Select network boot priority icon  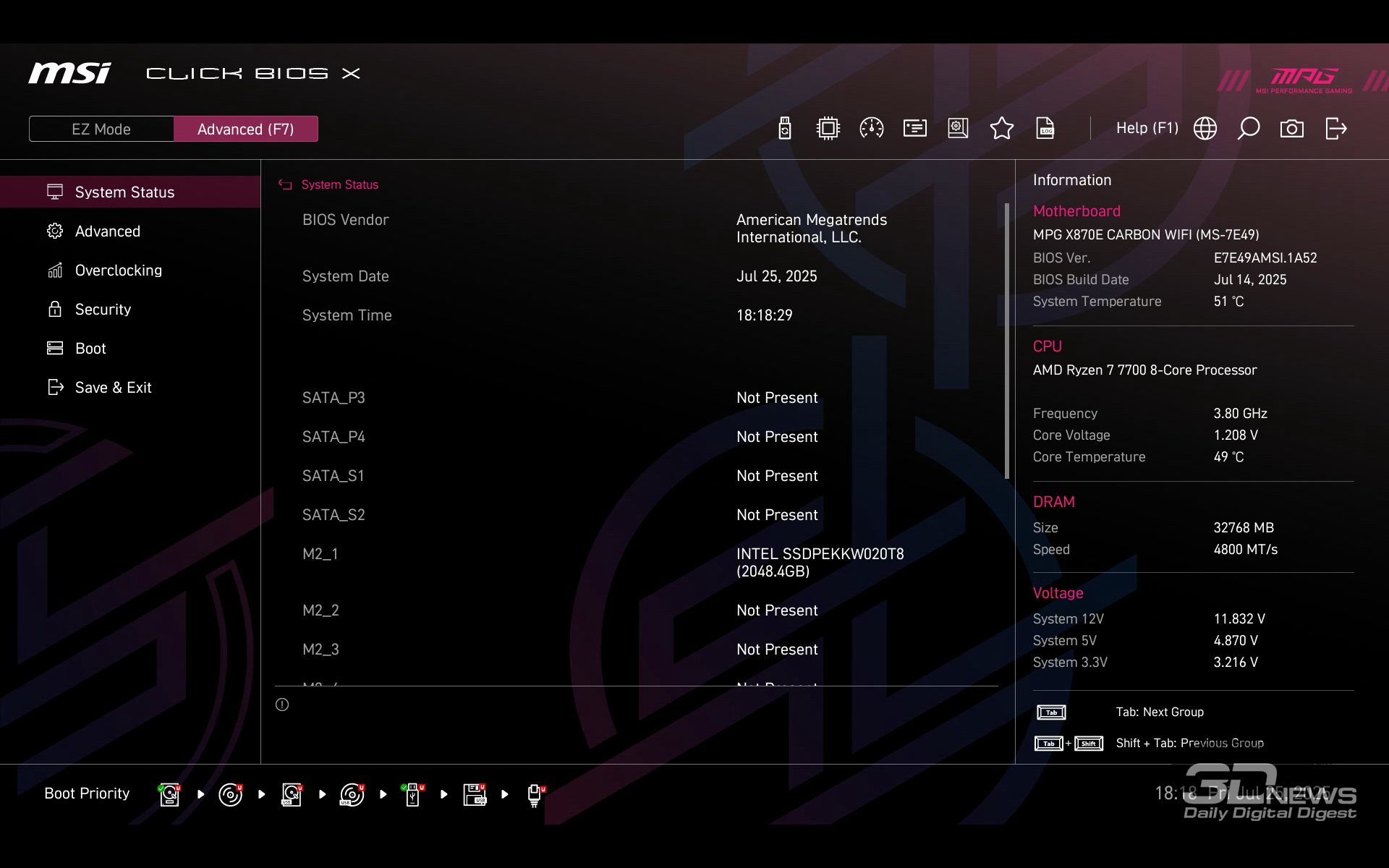pyautogui.click(x=535, y=795)
